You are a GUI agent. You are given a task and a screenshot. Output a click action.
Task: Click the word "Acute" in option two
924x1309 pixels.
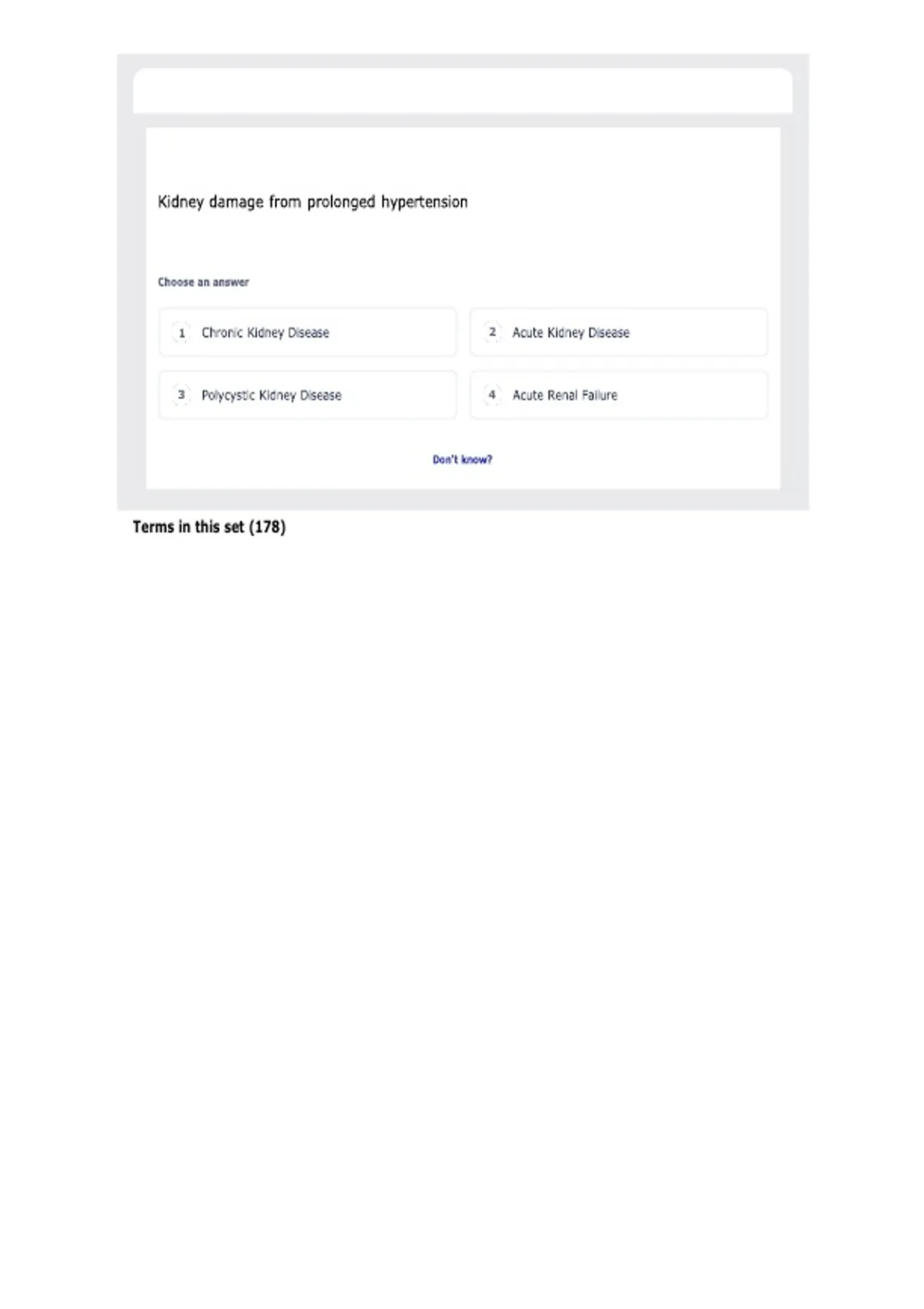[x=527, y=333]
